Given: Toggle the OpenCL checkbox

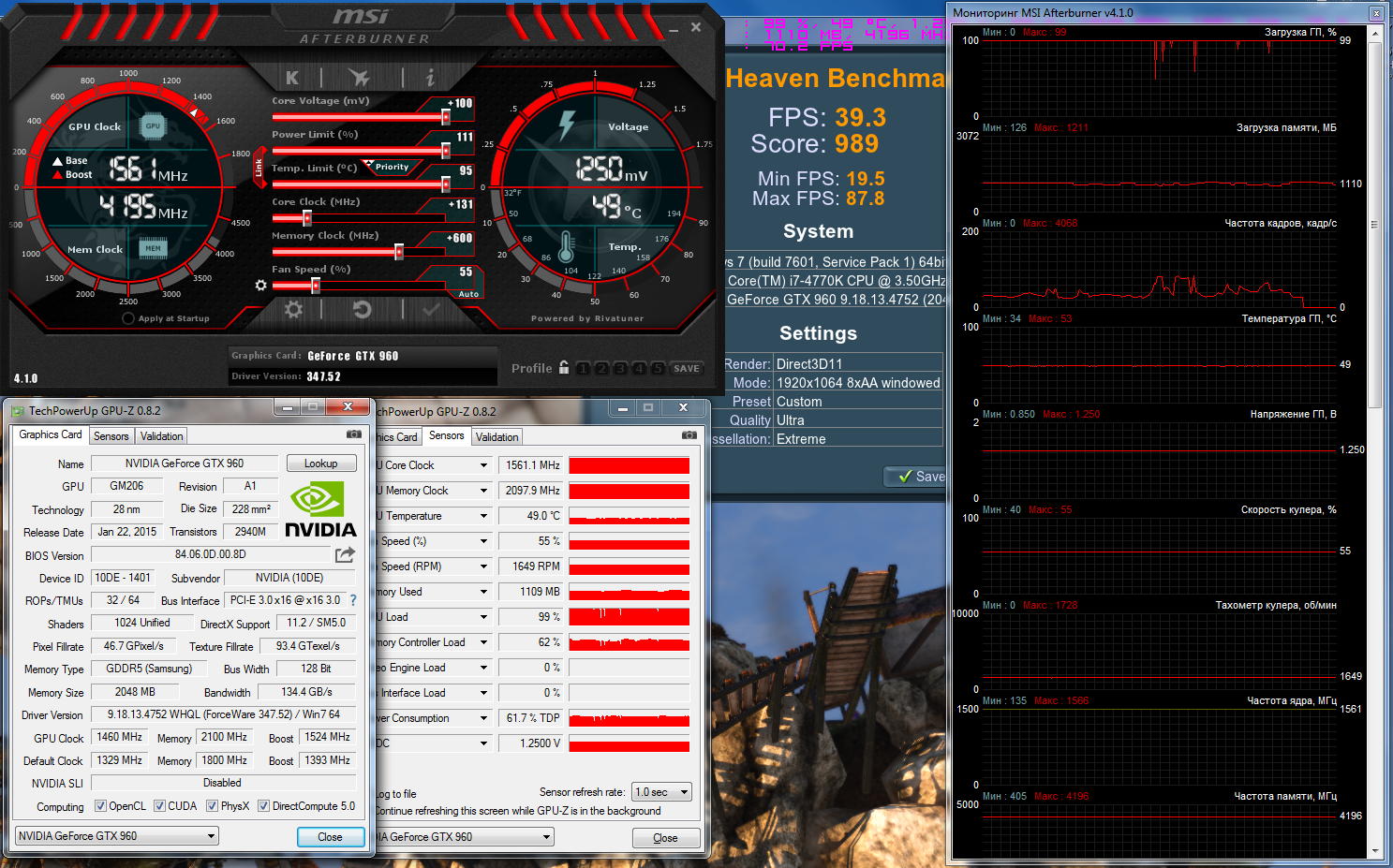Looking at the screenshot, I should tap(100, 805).
